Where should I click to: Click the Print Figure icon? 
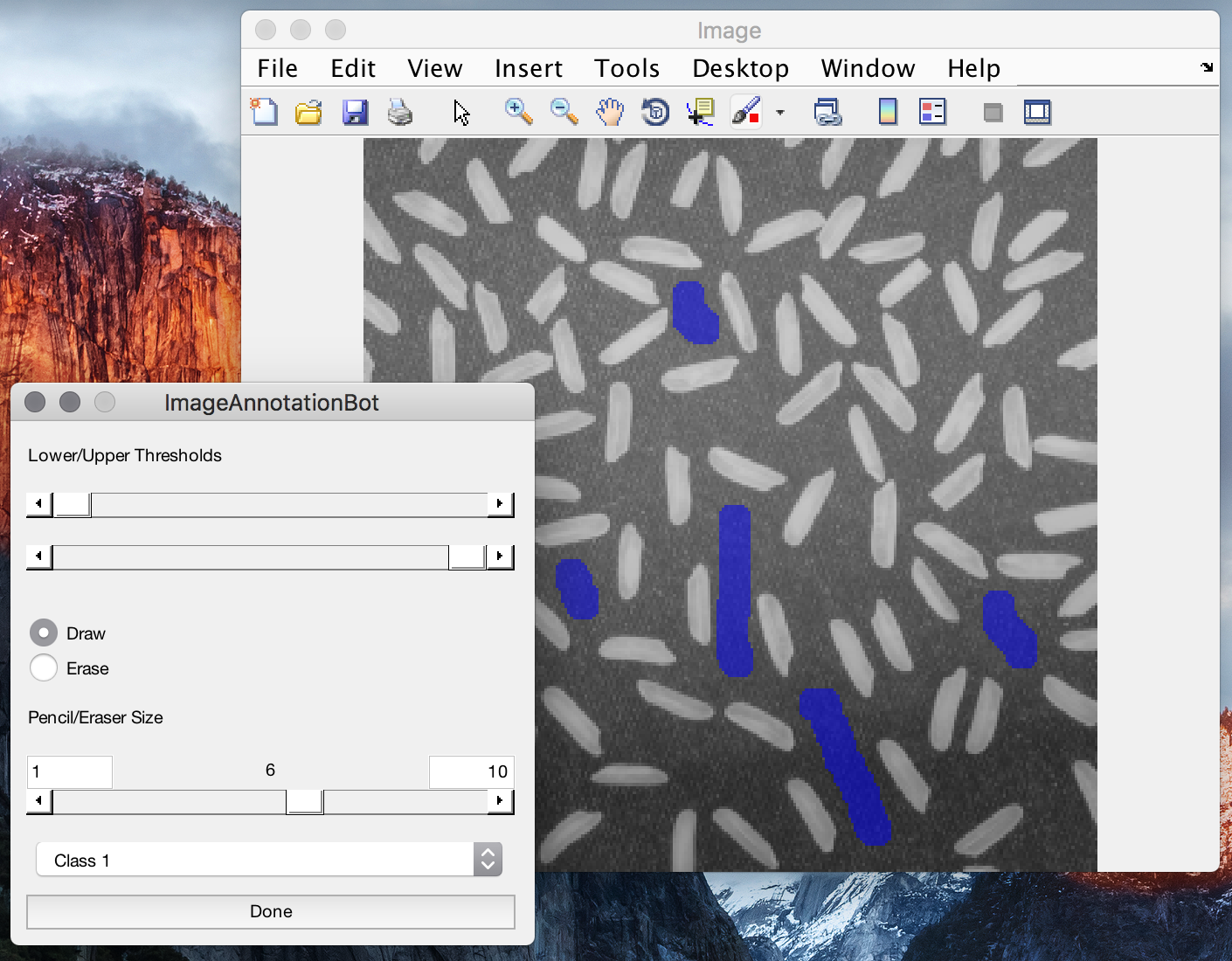400,112
